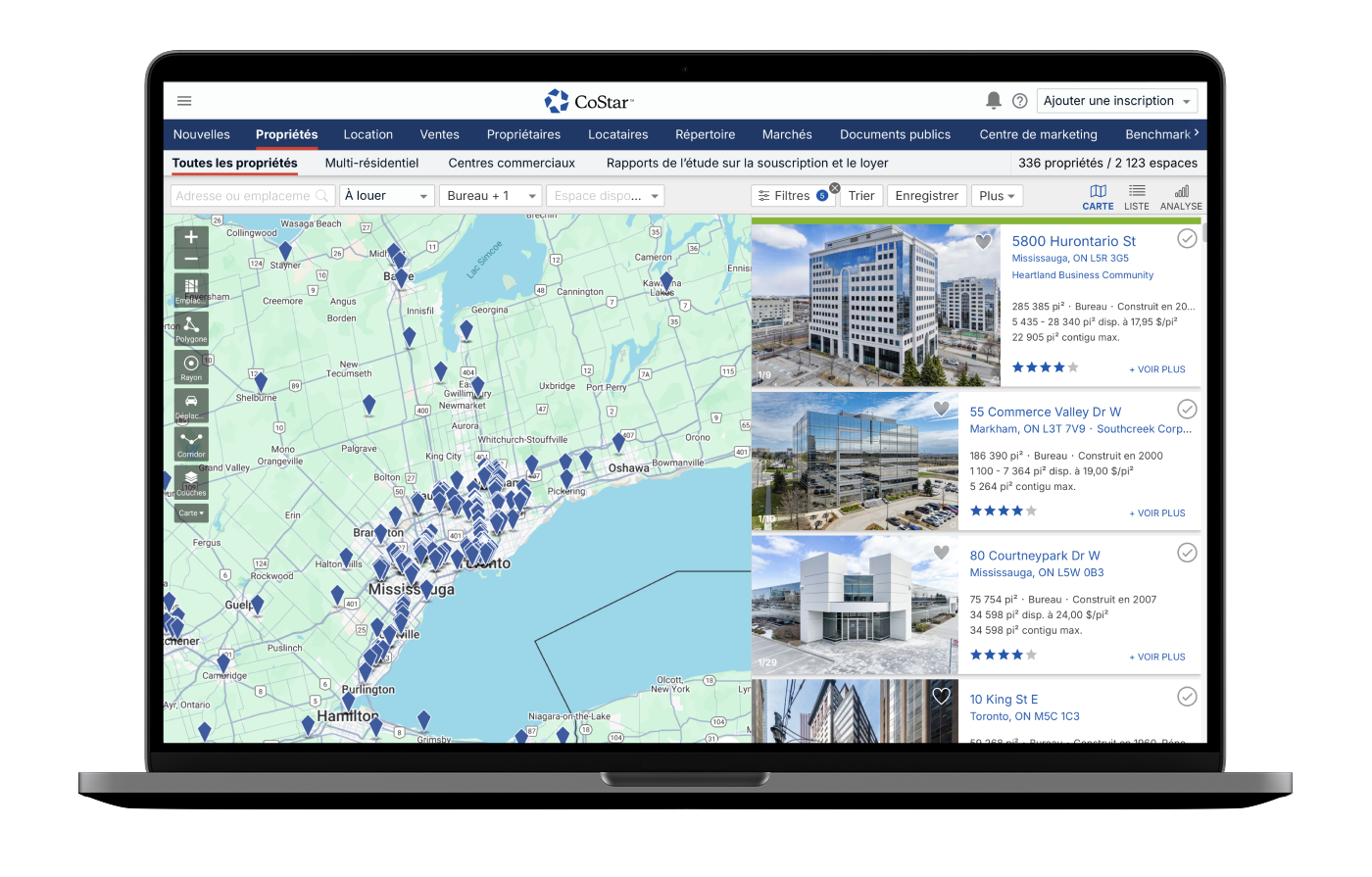1372x877 pixels.
Task: Expand the Plus options menu
Action: click(x=997, y=196)
